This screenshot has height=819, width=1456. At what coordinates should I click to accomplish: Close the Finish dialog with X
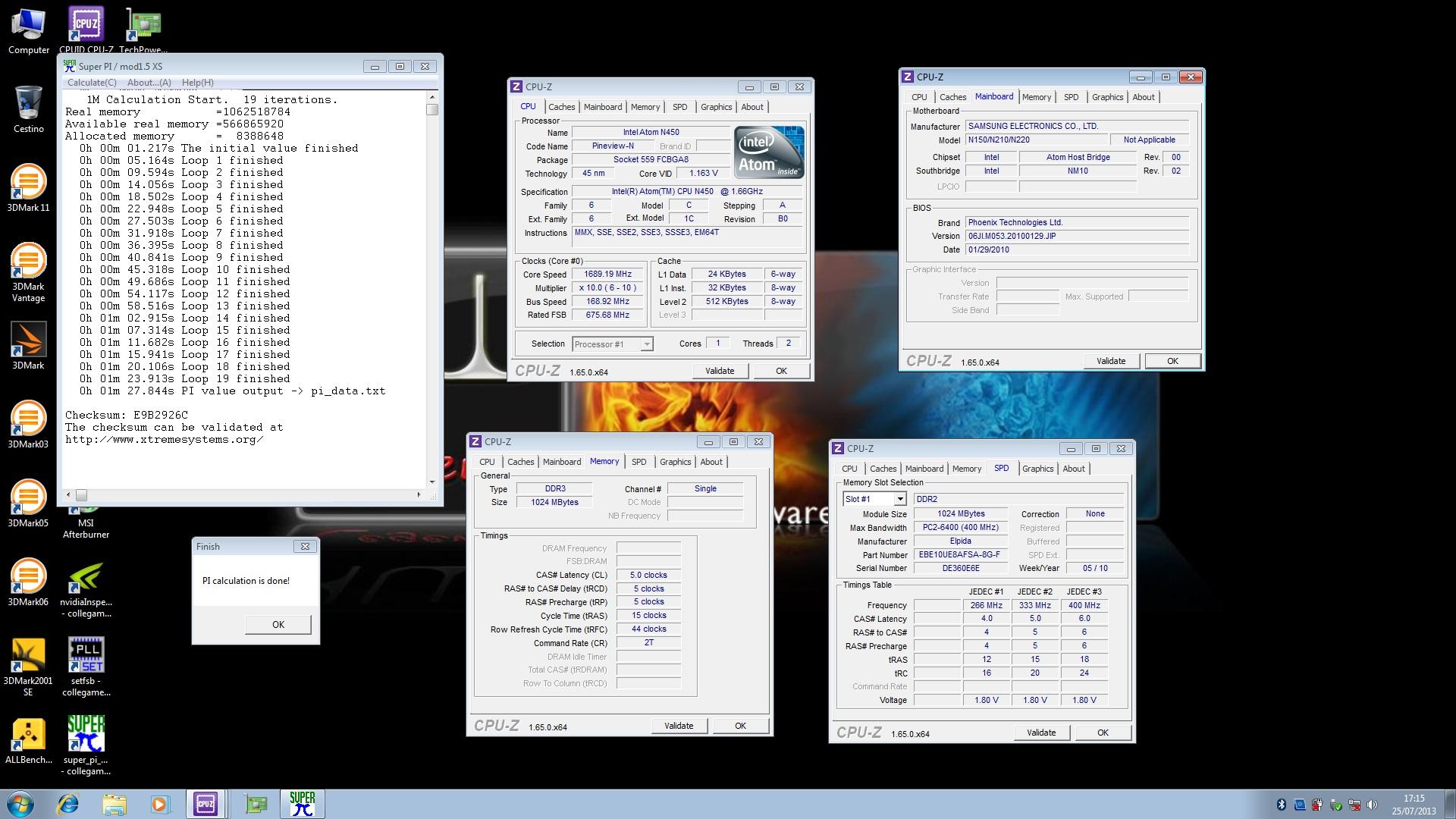coord(305,546)
